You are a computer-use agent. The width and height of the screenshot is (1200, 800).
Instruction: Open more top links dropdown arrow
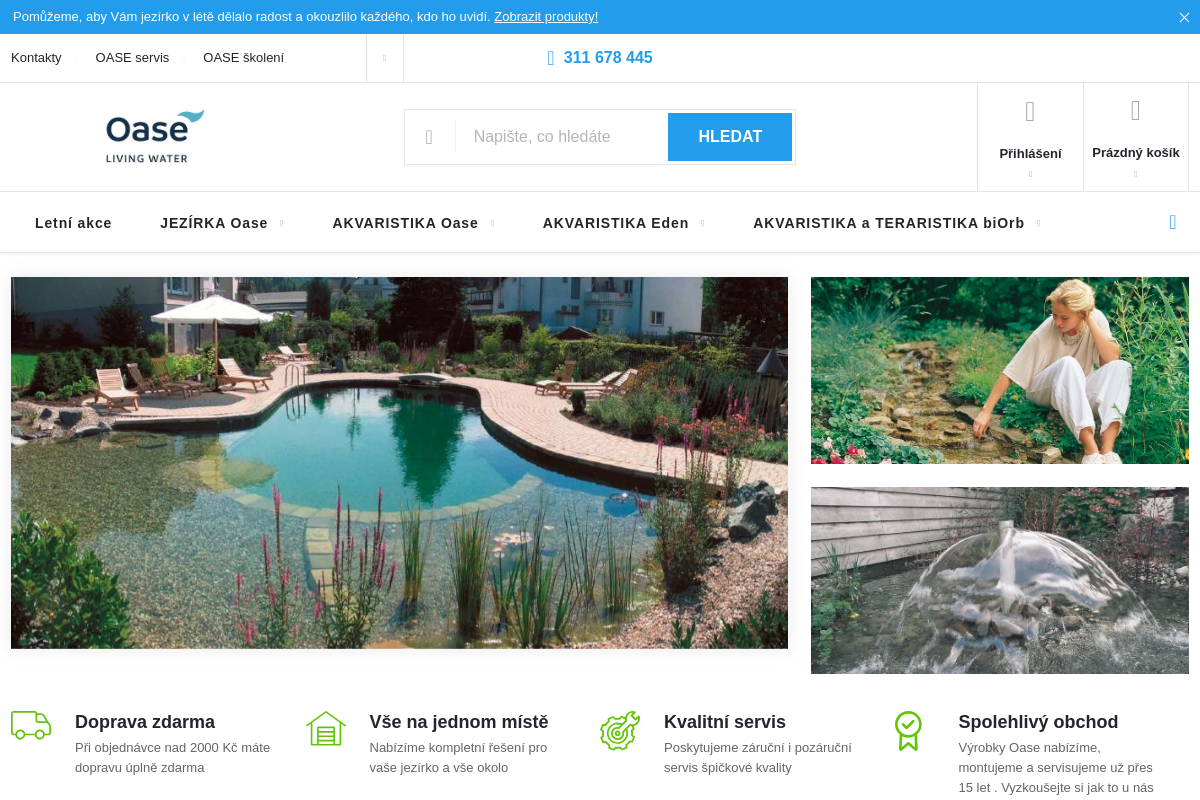tap(384, 58)
